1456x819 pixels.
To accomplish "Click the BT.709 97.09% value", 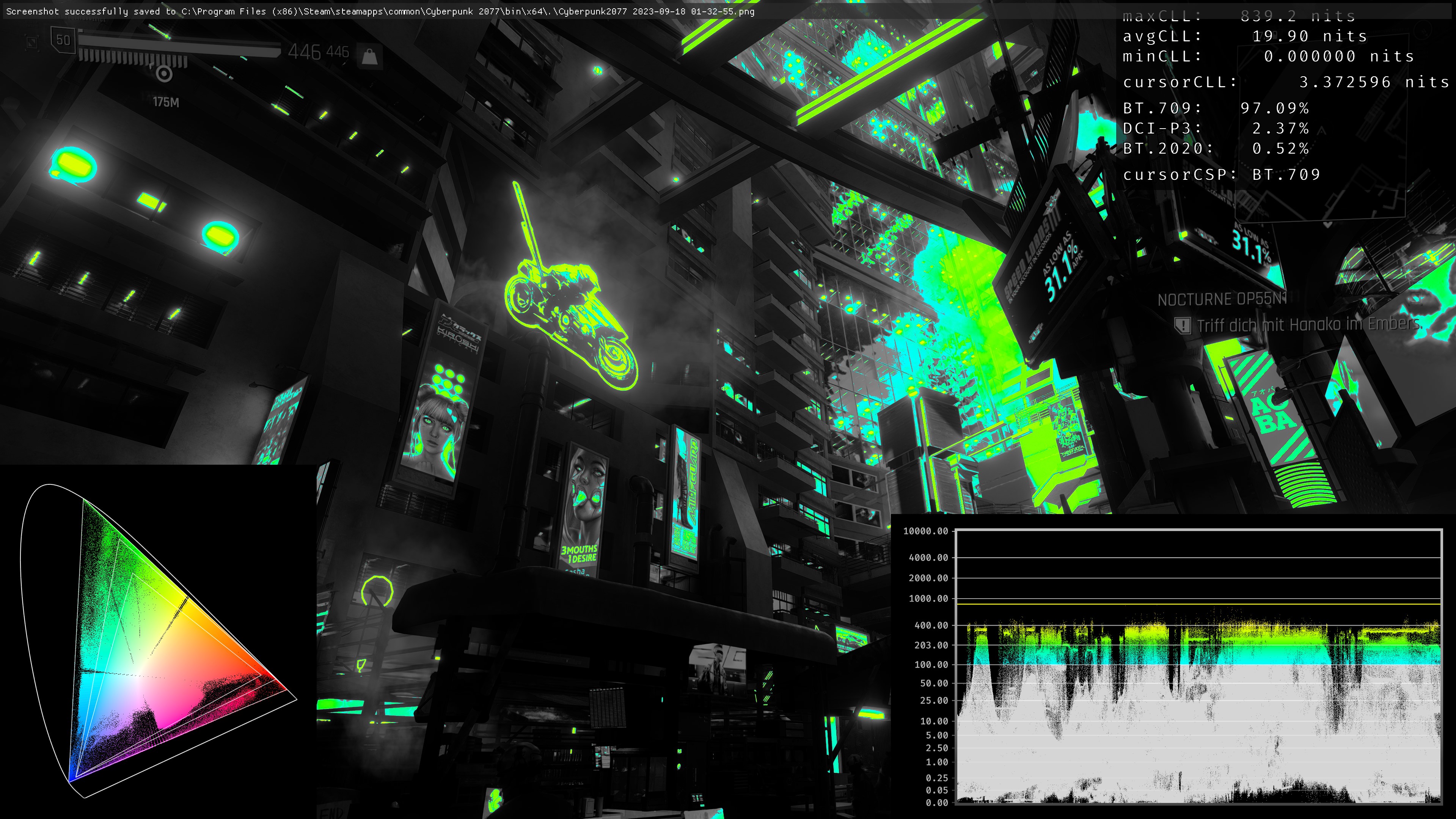I will [x=1275, y=108].
